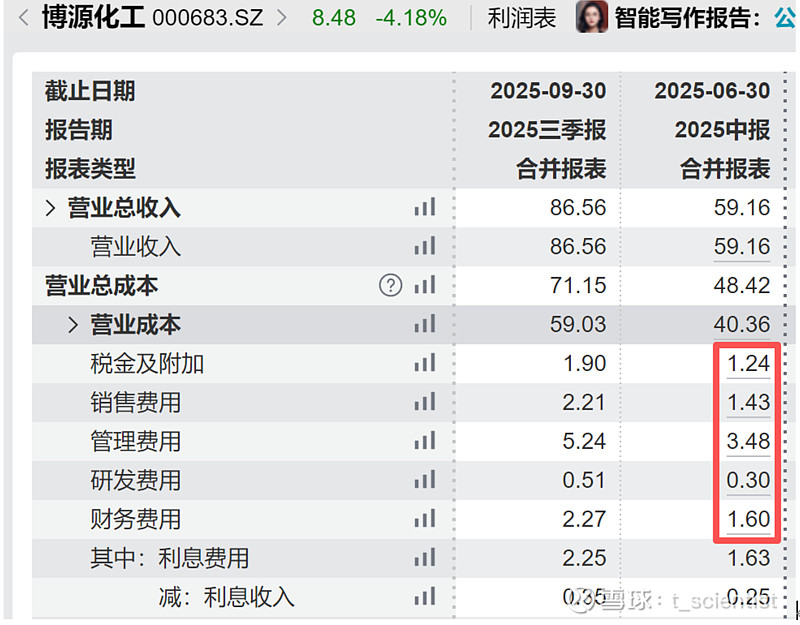Select the 管理费用 row label

tap(136, 441)
